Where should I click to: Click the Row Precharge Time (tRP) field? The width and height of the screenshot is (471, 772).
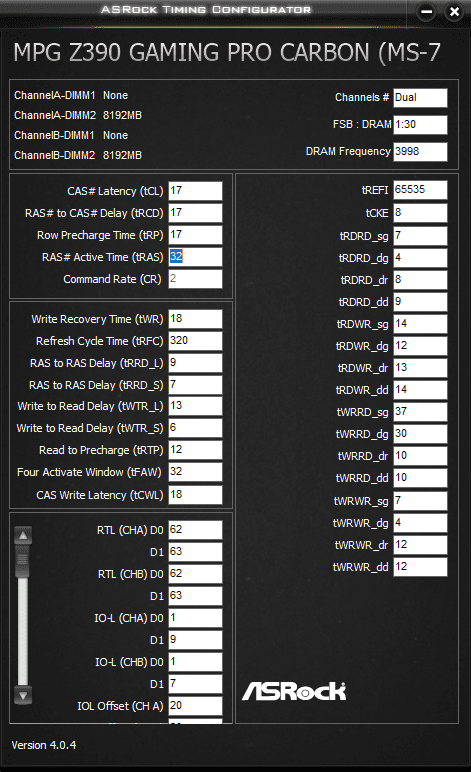tap(195, 235)
